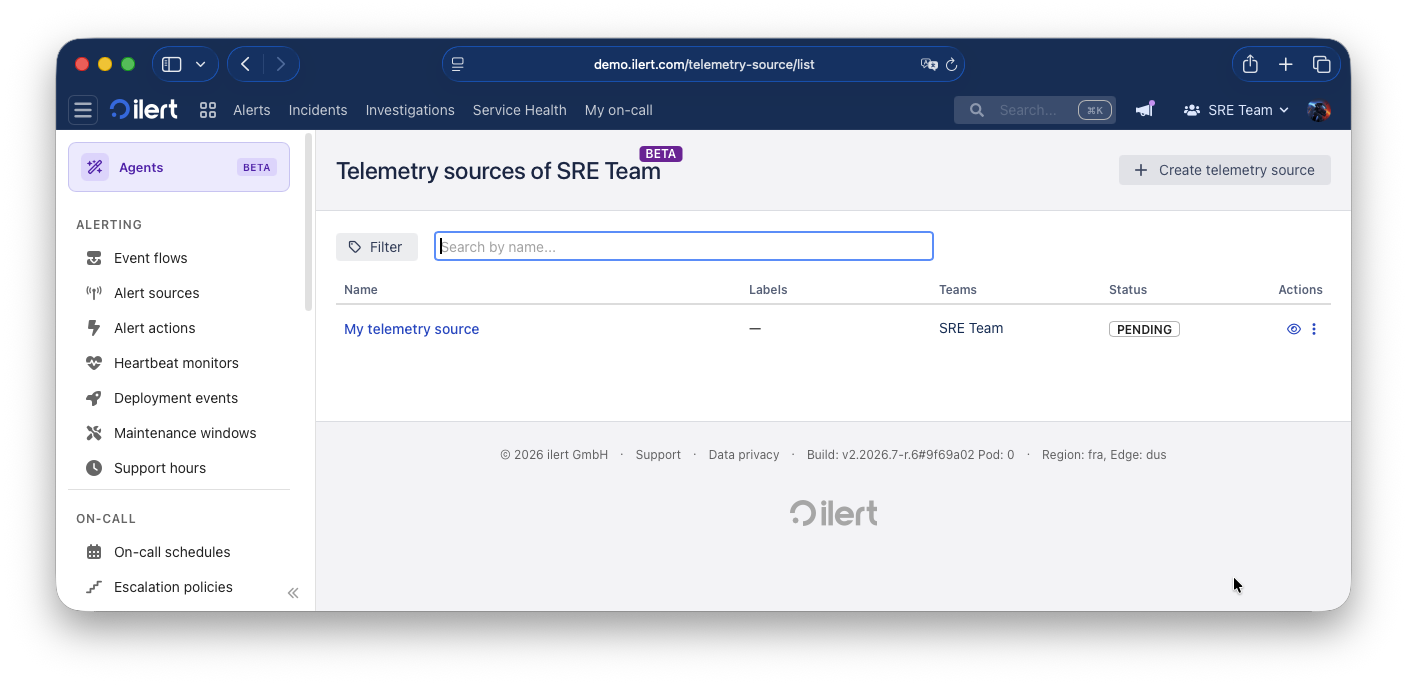Focus the Search by name field
The height and width of the screenshot is (685, 1407).
(x=684, y=247)
